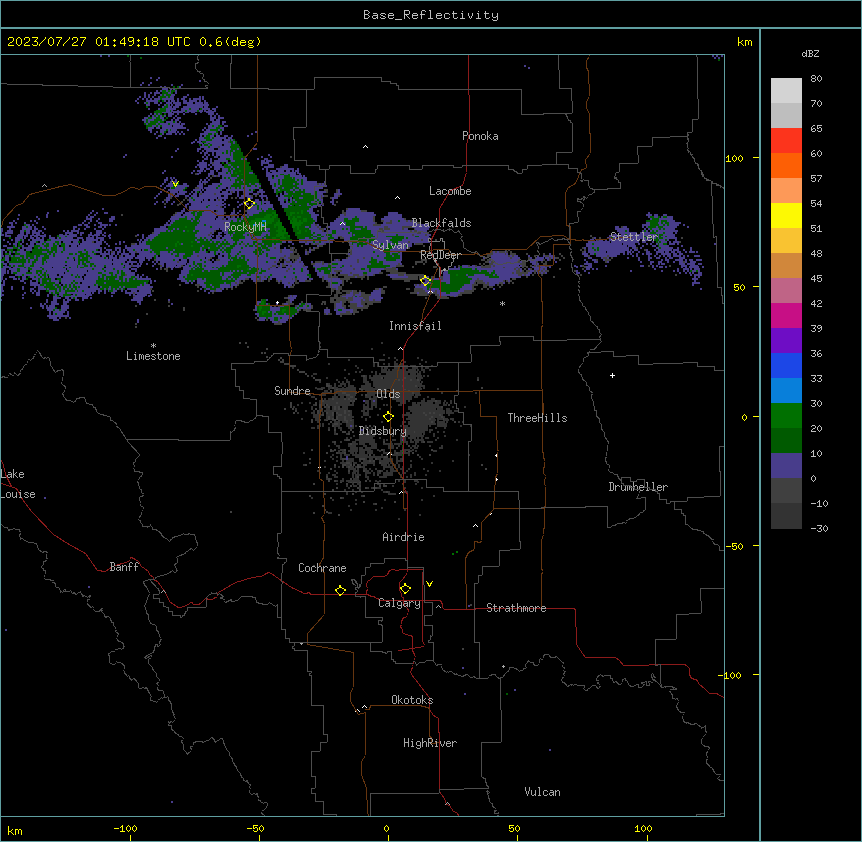This screenshot has width=862, height=842.
Task: Click the yellow V marker east of Calgary
Action: tap(429, 584)
